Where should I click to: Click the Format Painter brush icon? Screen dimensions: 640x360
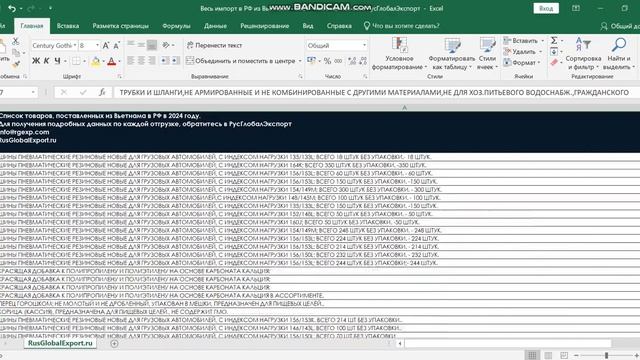[16, 64]
